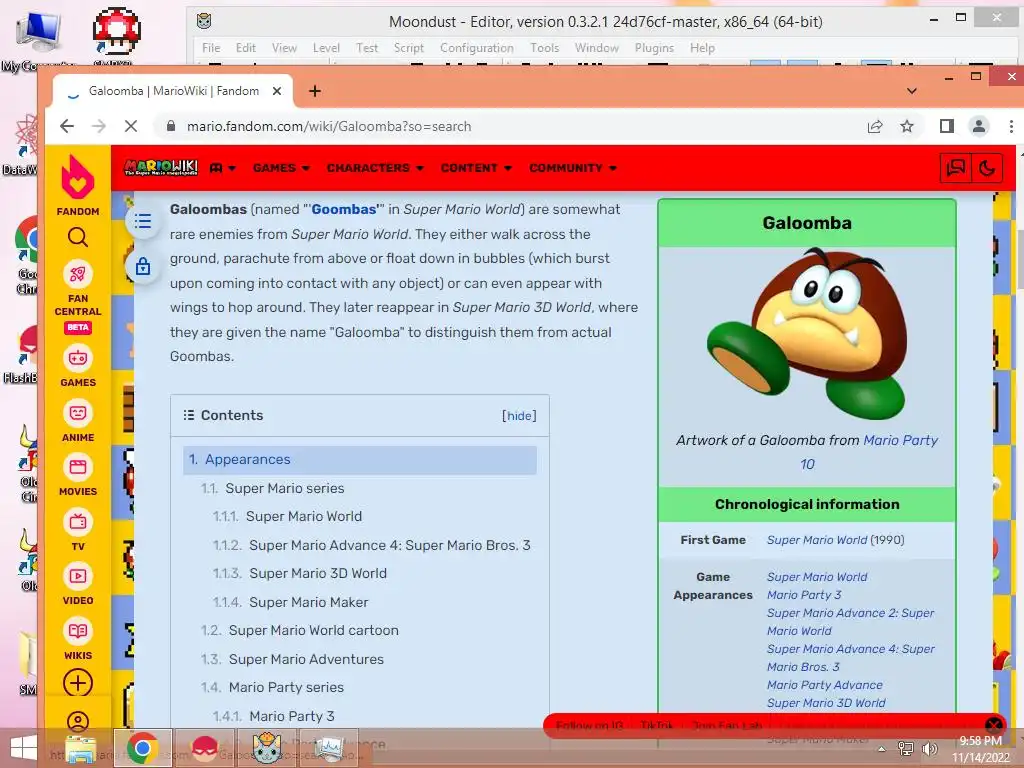The height and width of the screenshot is (768, 1024).
Task: Click the address bar URL field
Action: 507,126
